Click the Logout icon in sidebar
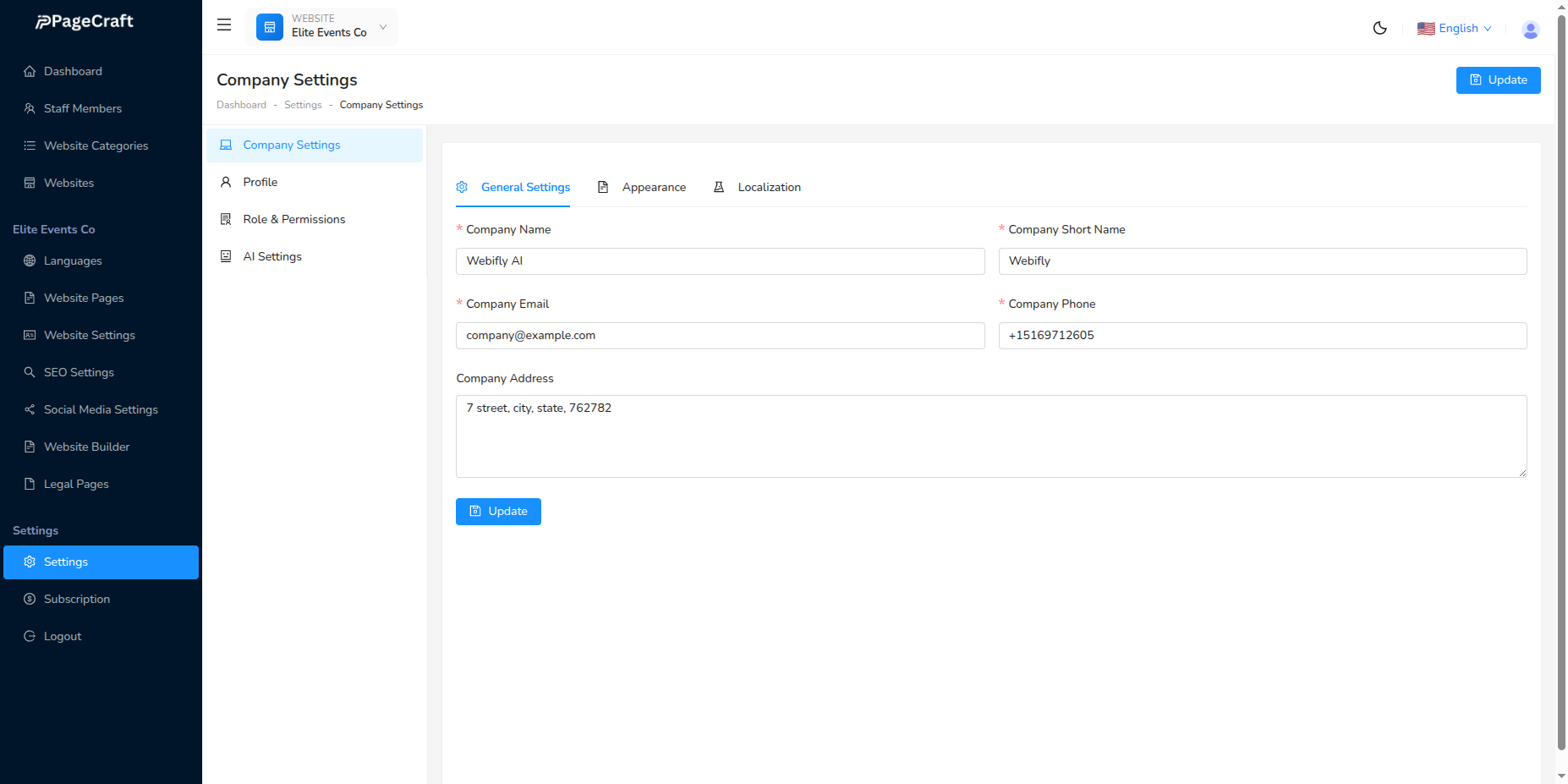Viewport: 1568px width, 784px height. coord(30,637)
